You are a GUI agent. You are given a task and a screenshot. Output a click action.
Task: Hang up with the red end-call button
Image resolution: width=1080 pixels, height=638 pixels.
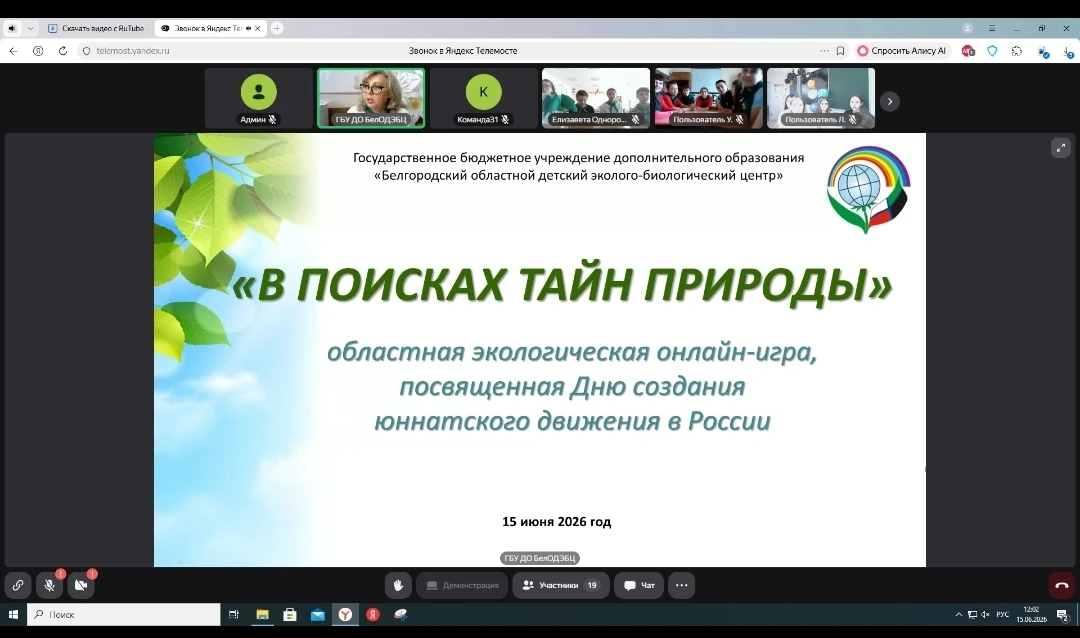click(x=1061, y=585)
